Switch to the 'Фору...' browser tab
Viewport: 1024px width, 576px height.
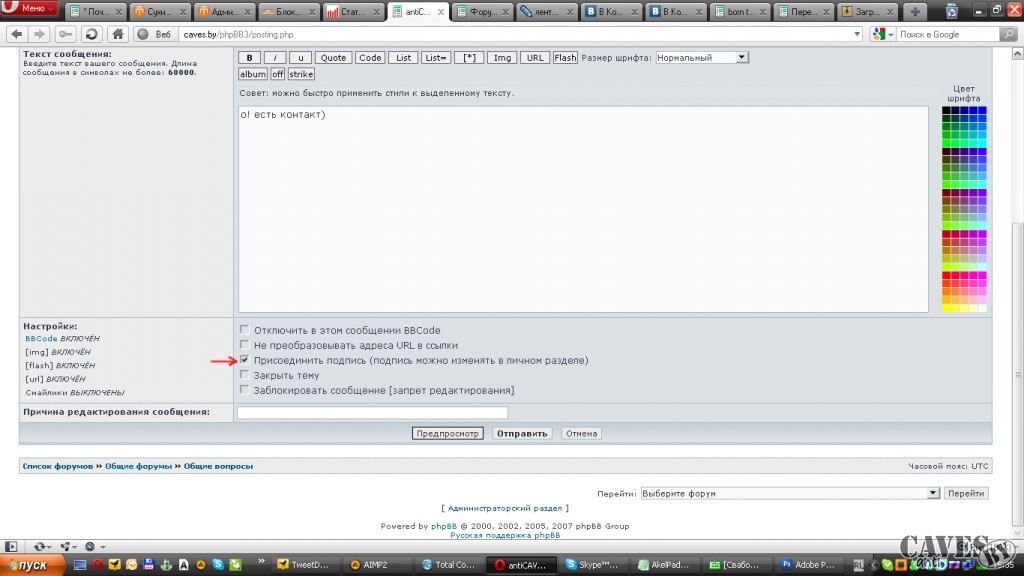(x=477, y=12)
